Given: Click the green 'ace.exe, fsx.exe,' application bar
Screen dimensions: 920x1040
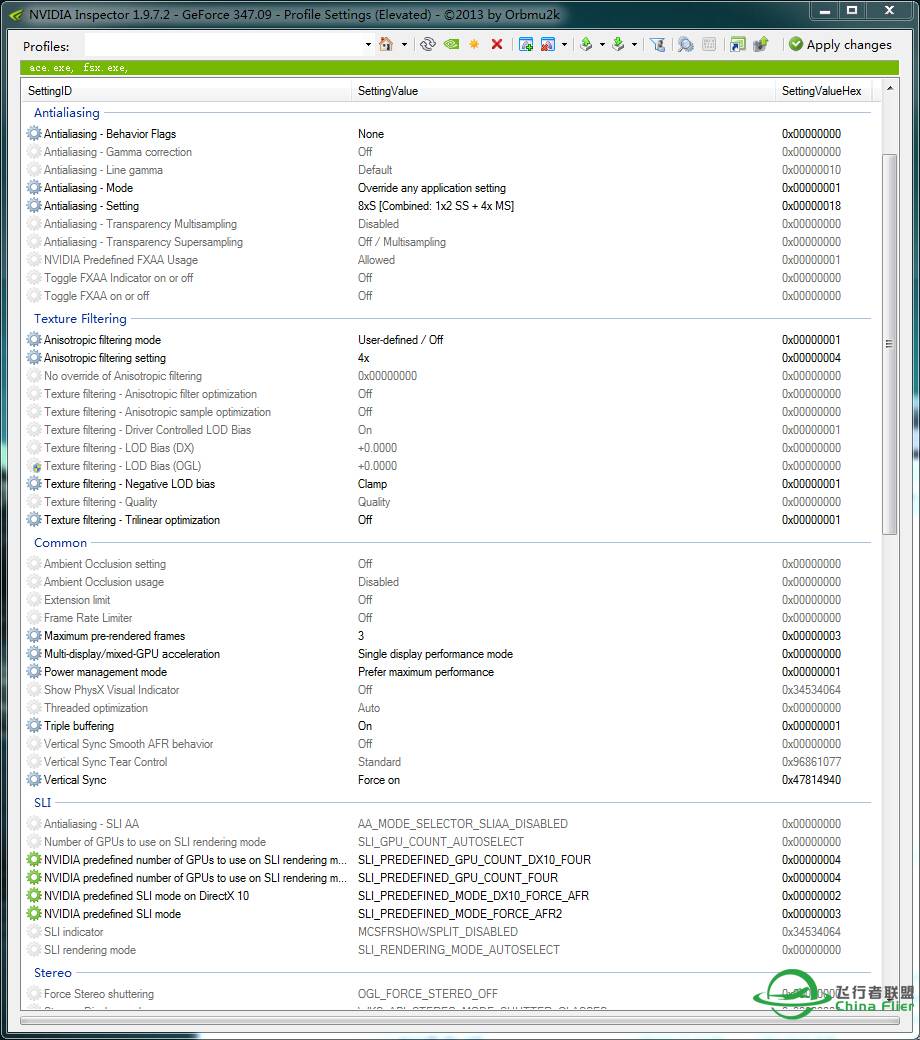Looking at the screenshot, I should pyautogui.click(x=459, y=68).
